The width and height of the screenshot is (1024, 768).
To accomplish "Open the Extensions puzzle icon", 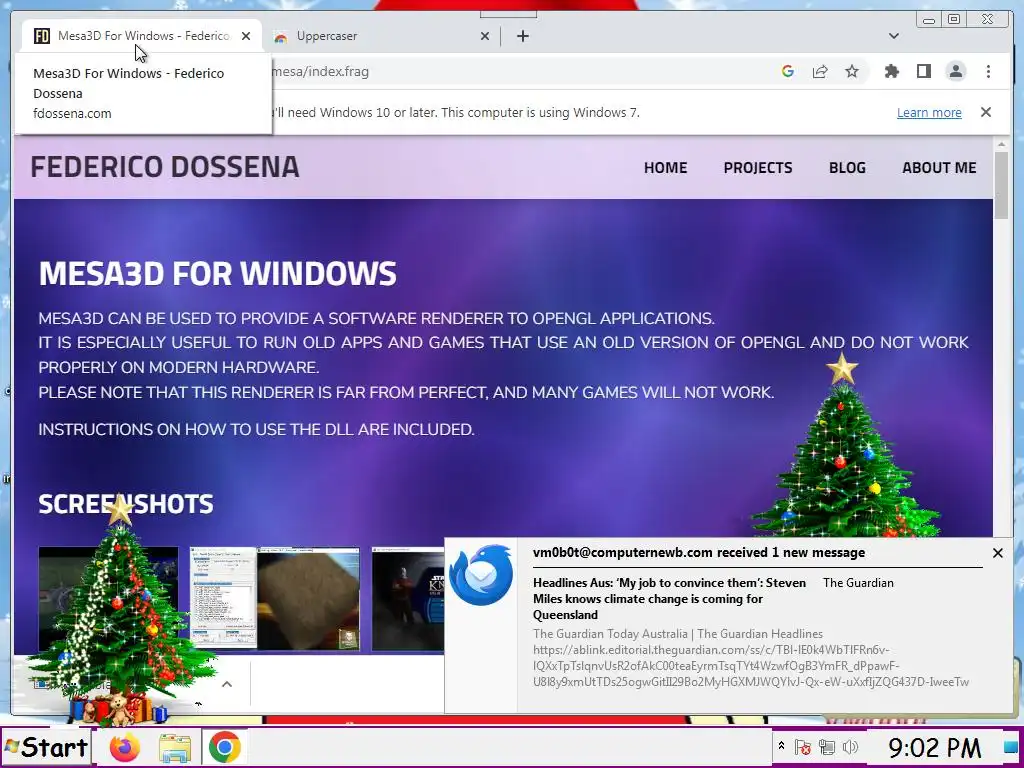I will tap(891, 71).
